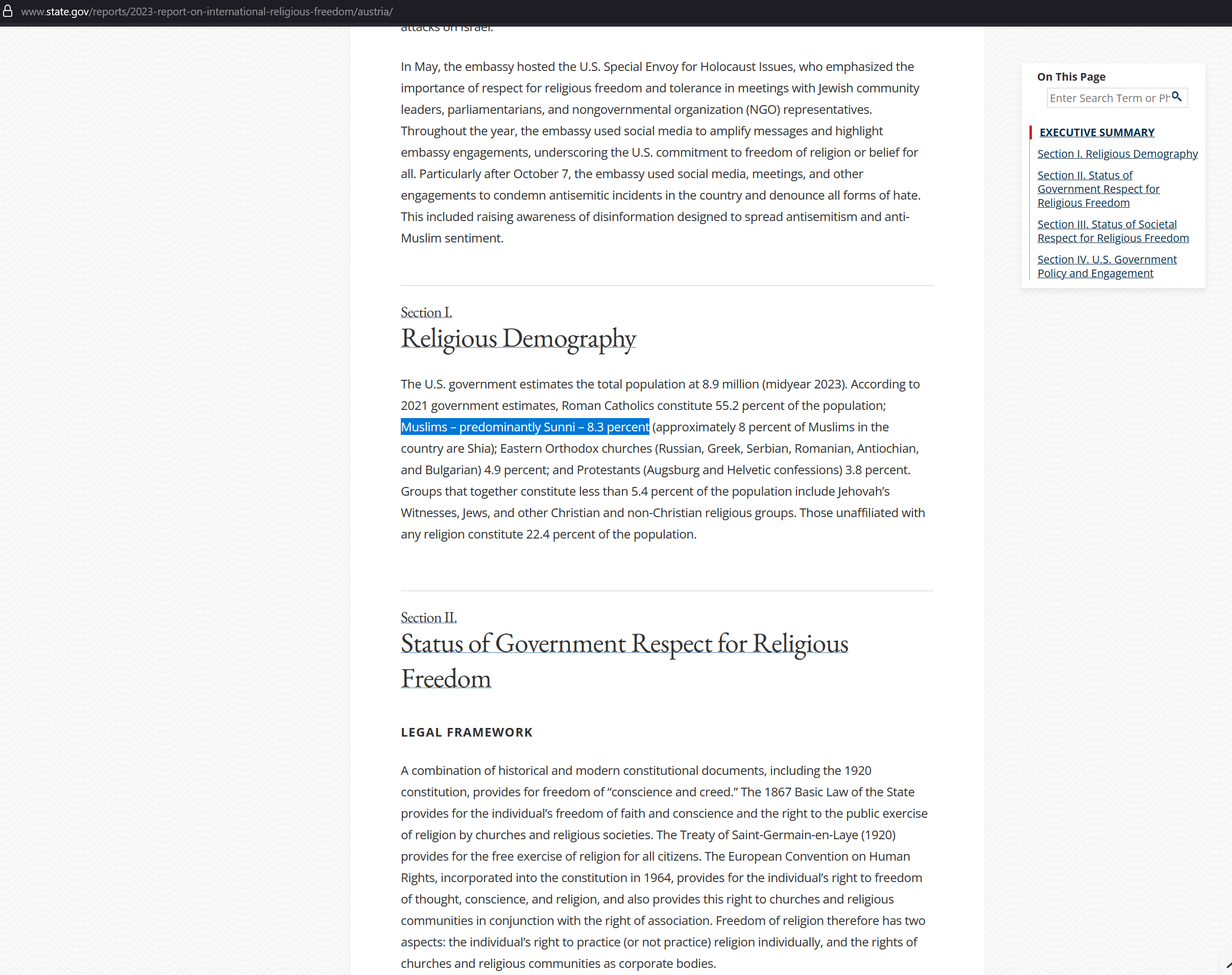Click the On This Page panel title
The image size is (1232, 975).
click(x=1071, y=77)
